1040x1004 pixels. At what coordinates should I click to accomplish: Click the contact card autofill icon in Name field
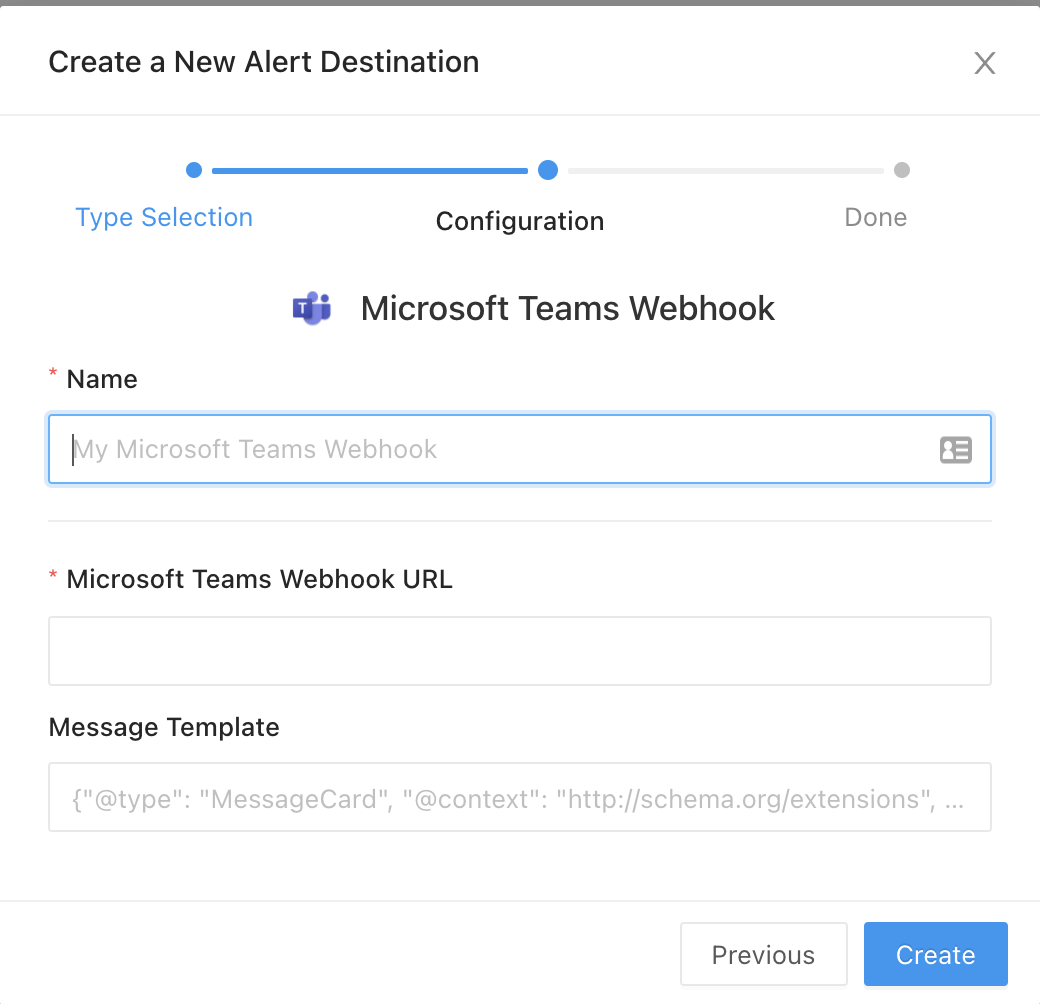point(956,450)
